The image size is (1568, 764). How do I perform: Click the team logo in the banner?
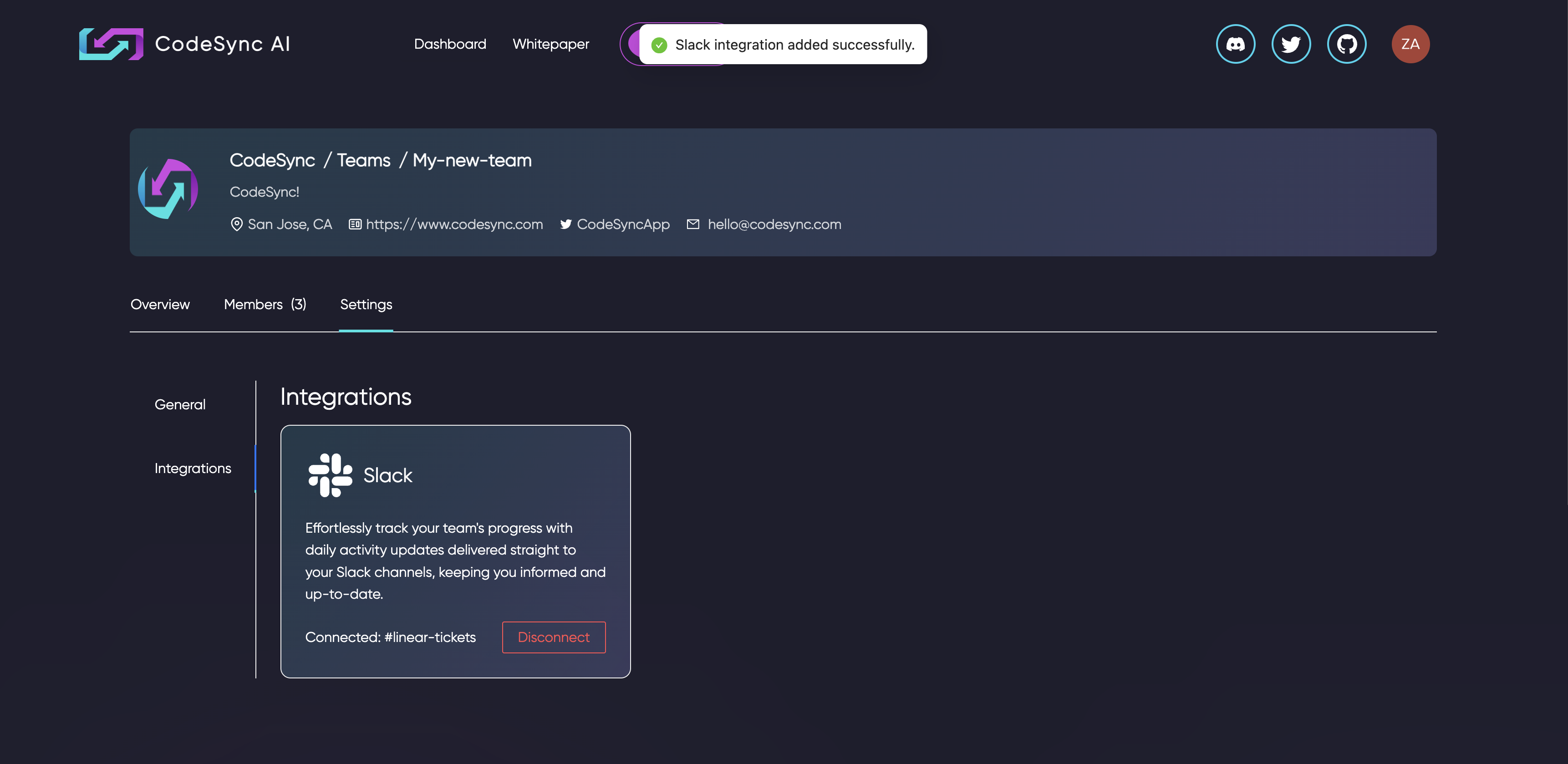click(x=168, y=188)
